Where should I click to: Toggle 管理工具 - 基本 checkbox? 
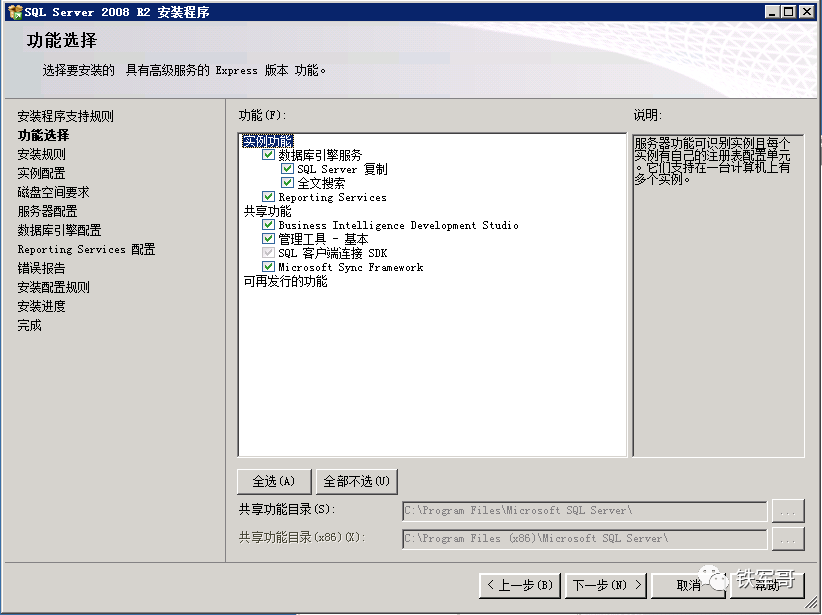tap(268, 240)
